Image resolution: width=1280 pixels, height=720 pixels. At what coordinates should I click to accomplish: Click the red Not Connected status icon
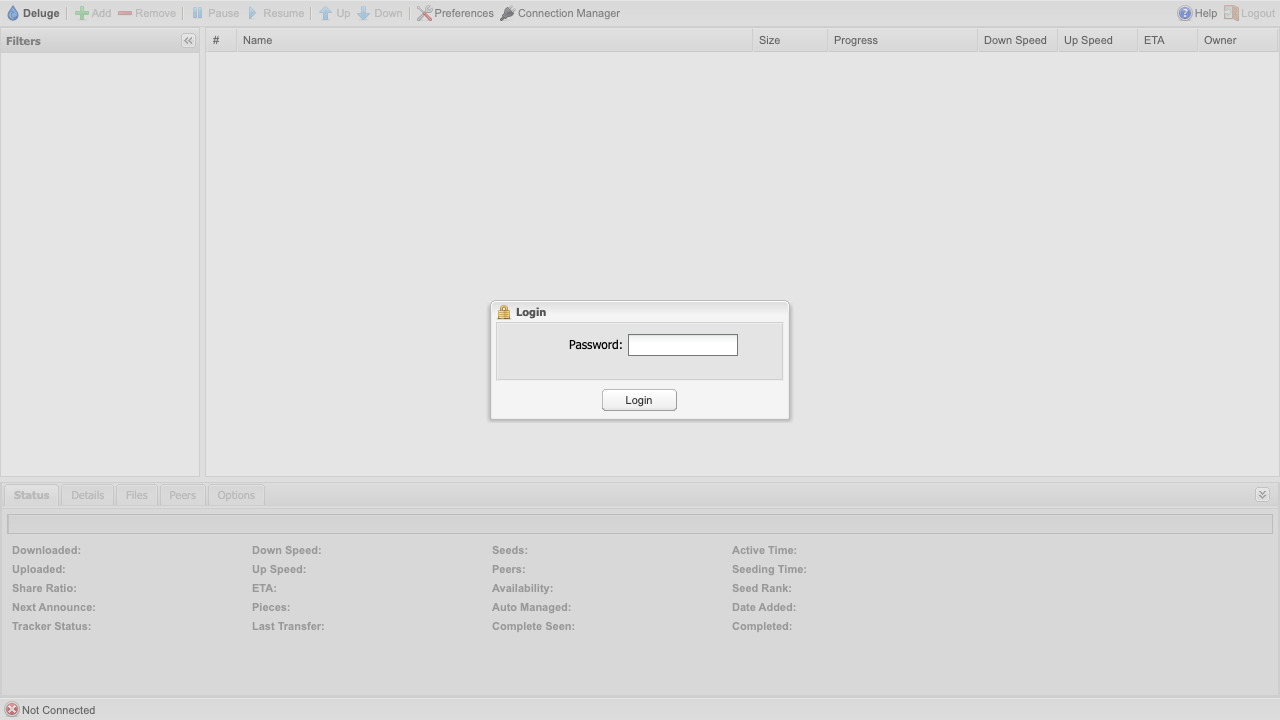pyautogui.click(x=12, y=710)
